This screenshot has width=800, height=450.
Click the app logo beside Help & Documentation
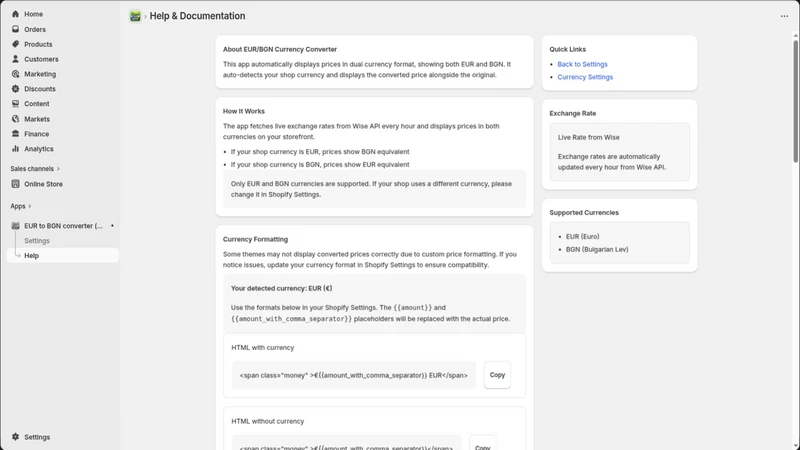(x=135, y=16)
